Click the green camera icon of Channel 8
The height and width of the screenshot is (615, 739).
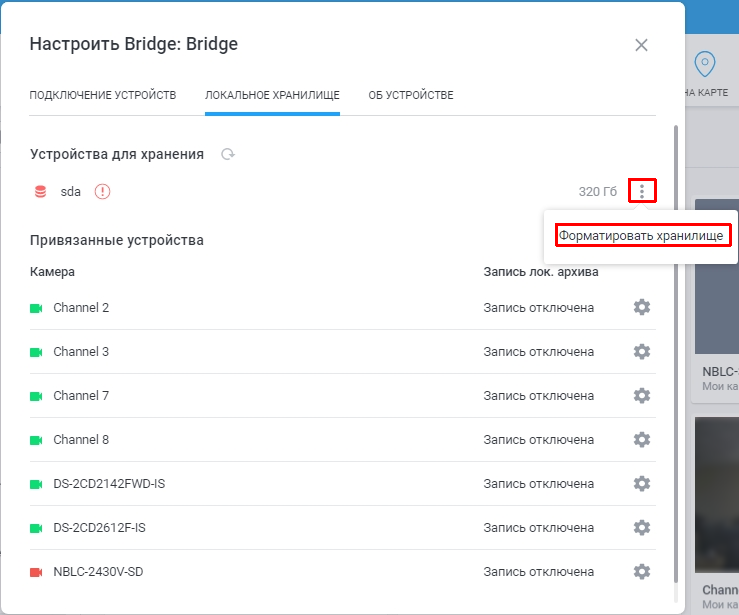pyautogui.click(x=36, y=440)
